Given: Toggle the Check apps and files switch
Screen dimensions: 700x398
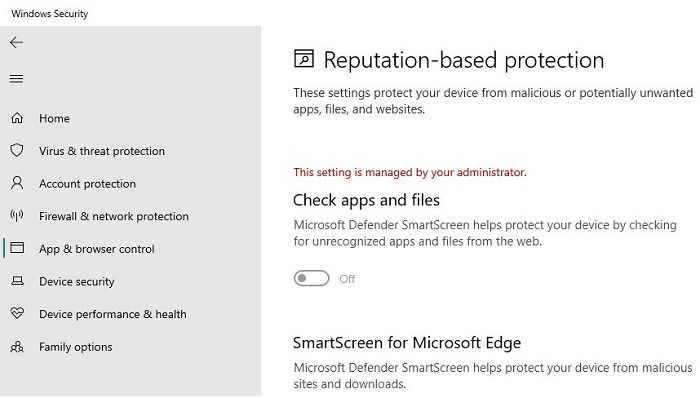Looking at the screenshot, I should coord(311,278).
